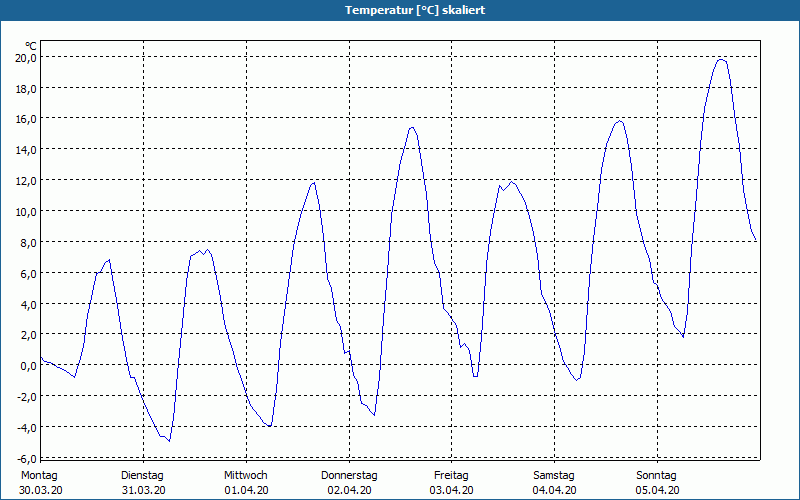Select the -2,0 y-axis label

pos(27,396)
